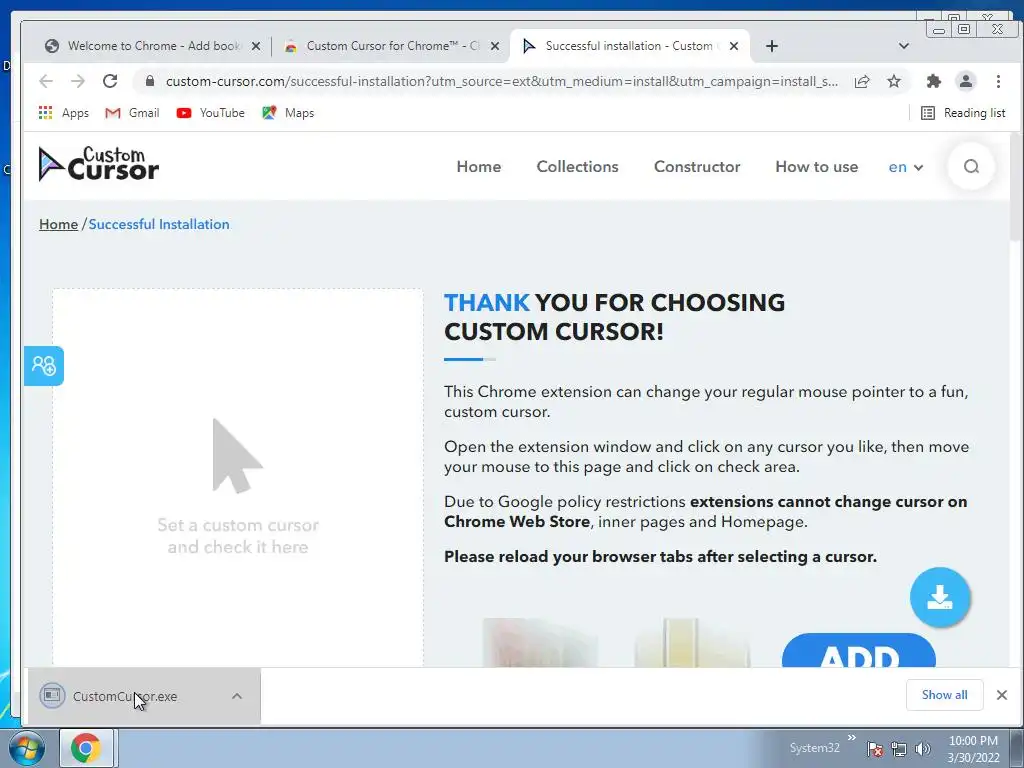The width and height of the screenshot is (1024, 768).
Task: Reload the current page
Action: pyautogui.click(x=110, y=81)
